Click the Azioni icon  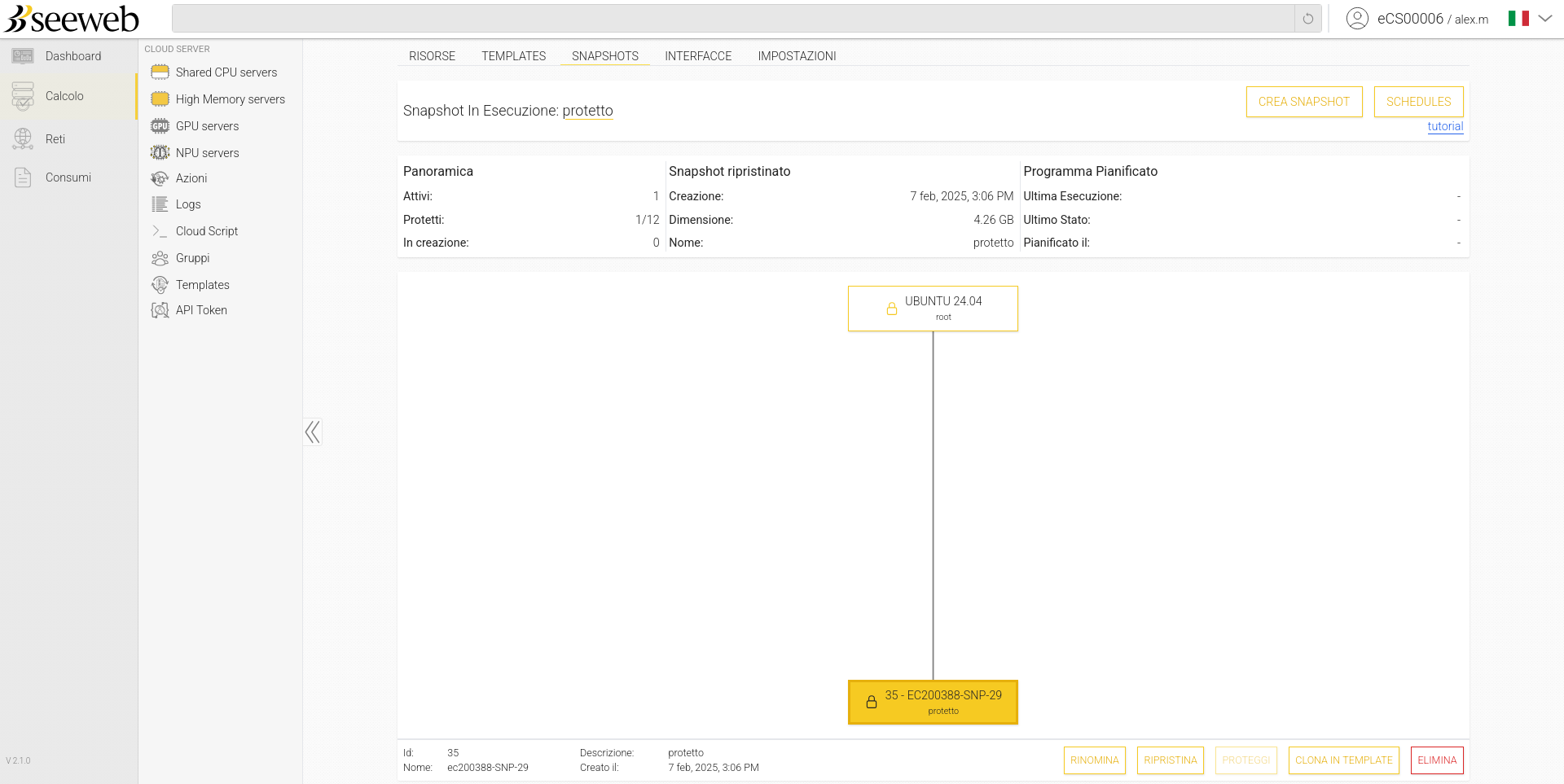[160, 178]
